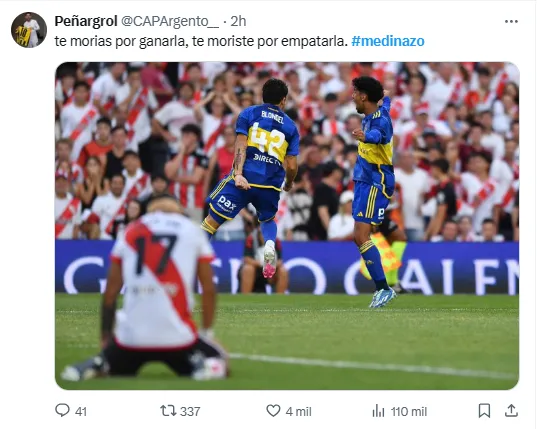Viewport: 537px width, 429px height.
Task: Click the 337 reposts count
Action: (190, 411)
